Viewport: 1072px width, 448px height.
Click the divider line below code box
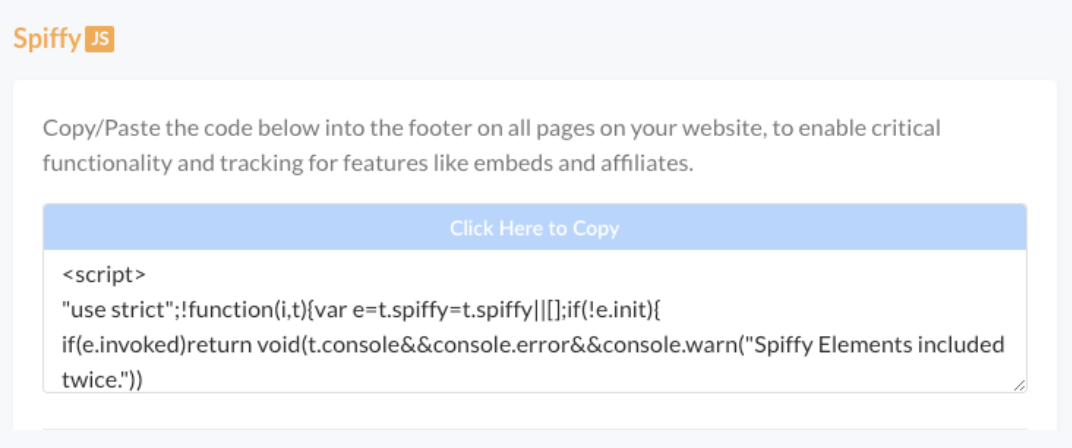point(535,429)
